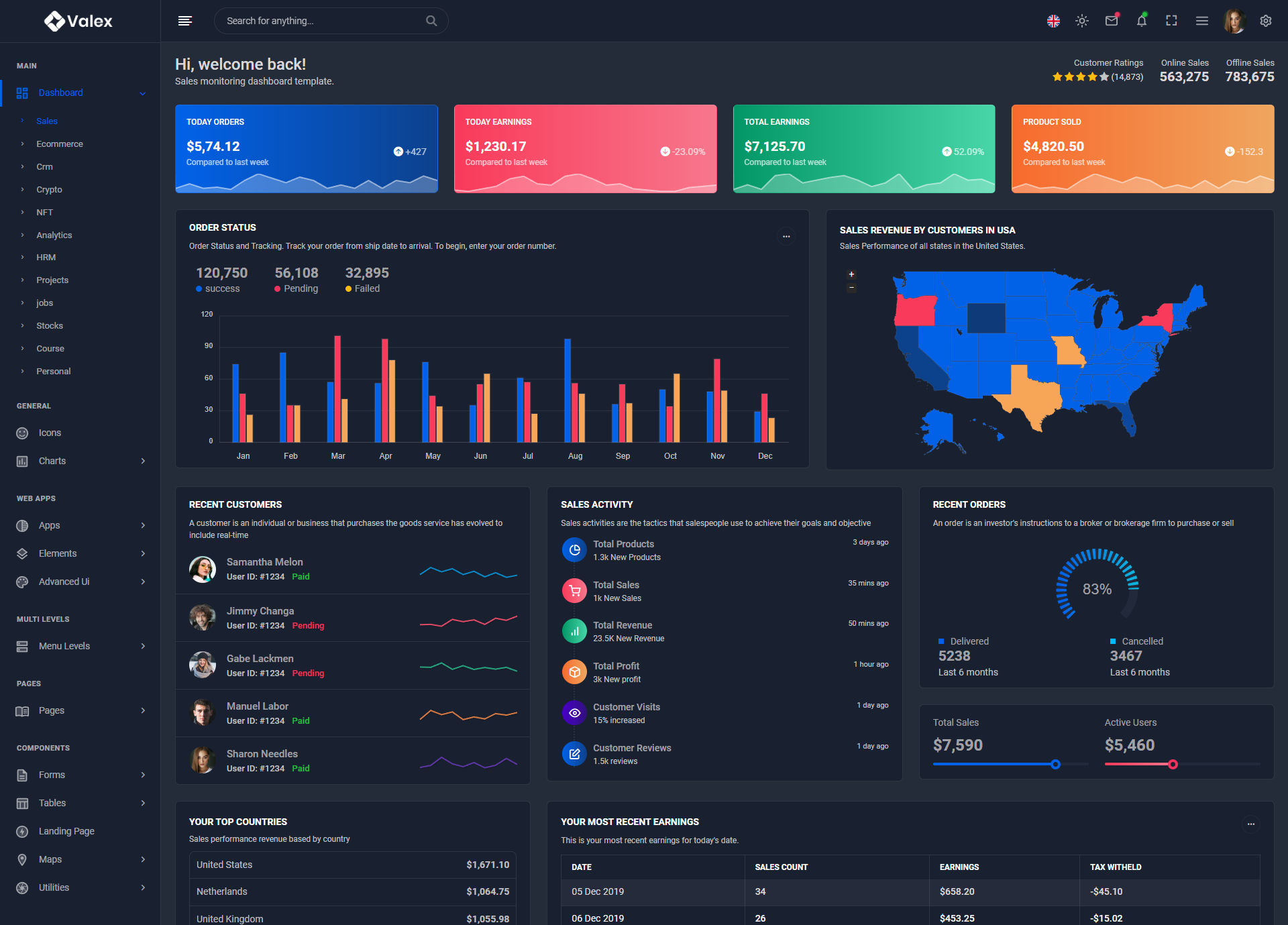Open the Order Status three-dots menu
This screenshot has width=1288, height=925.
point(786,236)
